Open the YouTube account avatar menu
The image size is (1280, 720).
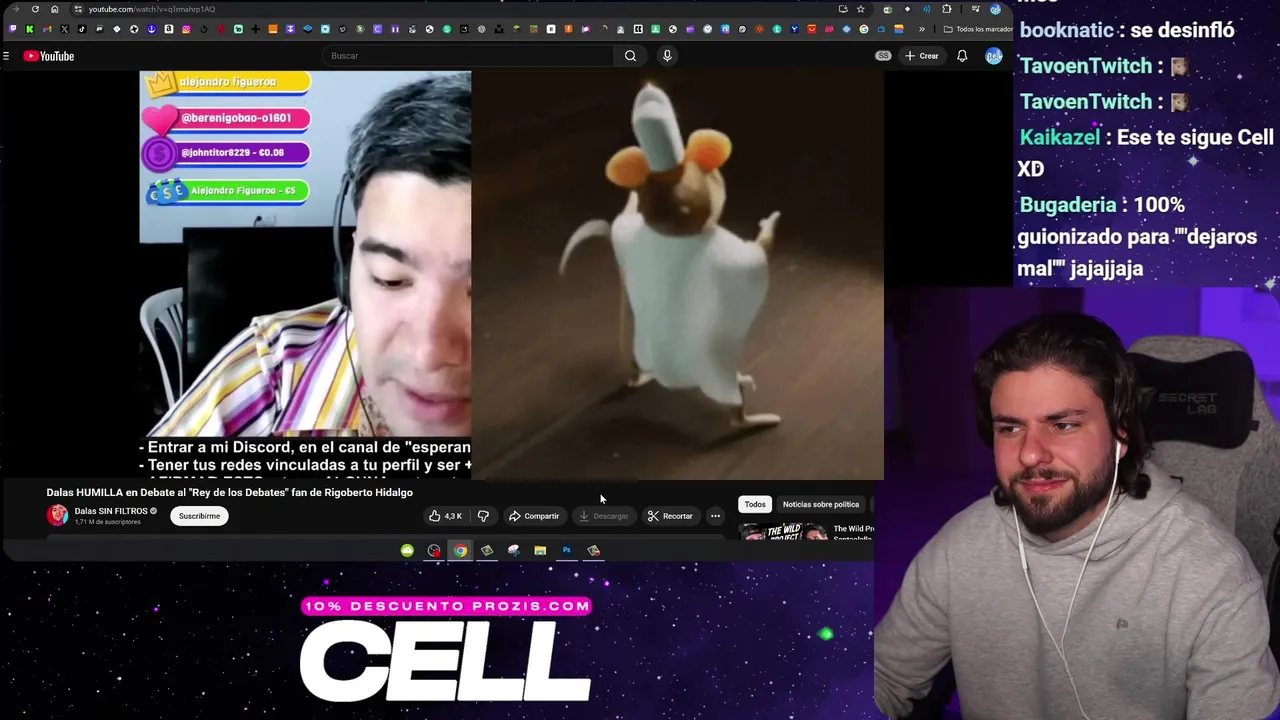tap(993, 56)
